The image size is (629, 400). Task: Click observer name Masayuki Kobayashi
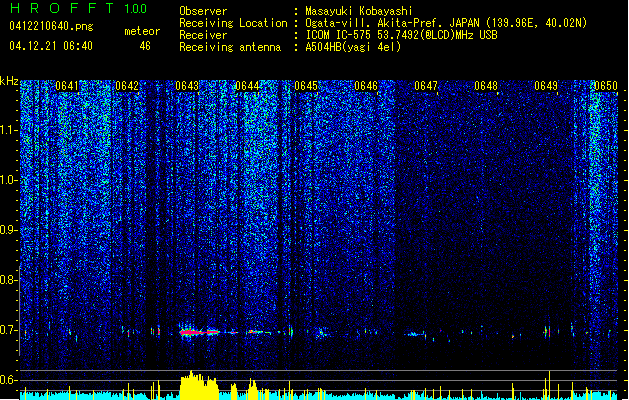tap(359, 11)
